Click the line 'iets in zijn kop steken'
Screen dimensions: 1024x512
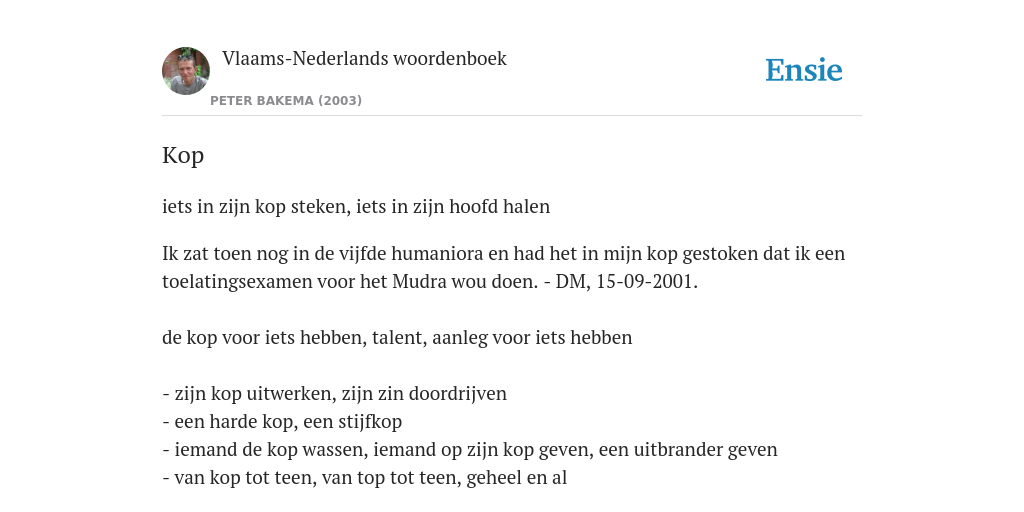point(356,206)
